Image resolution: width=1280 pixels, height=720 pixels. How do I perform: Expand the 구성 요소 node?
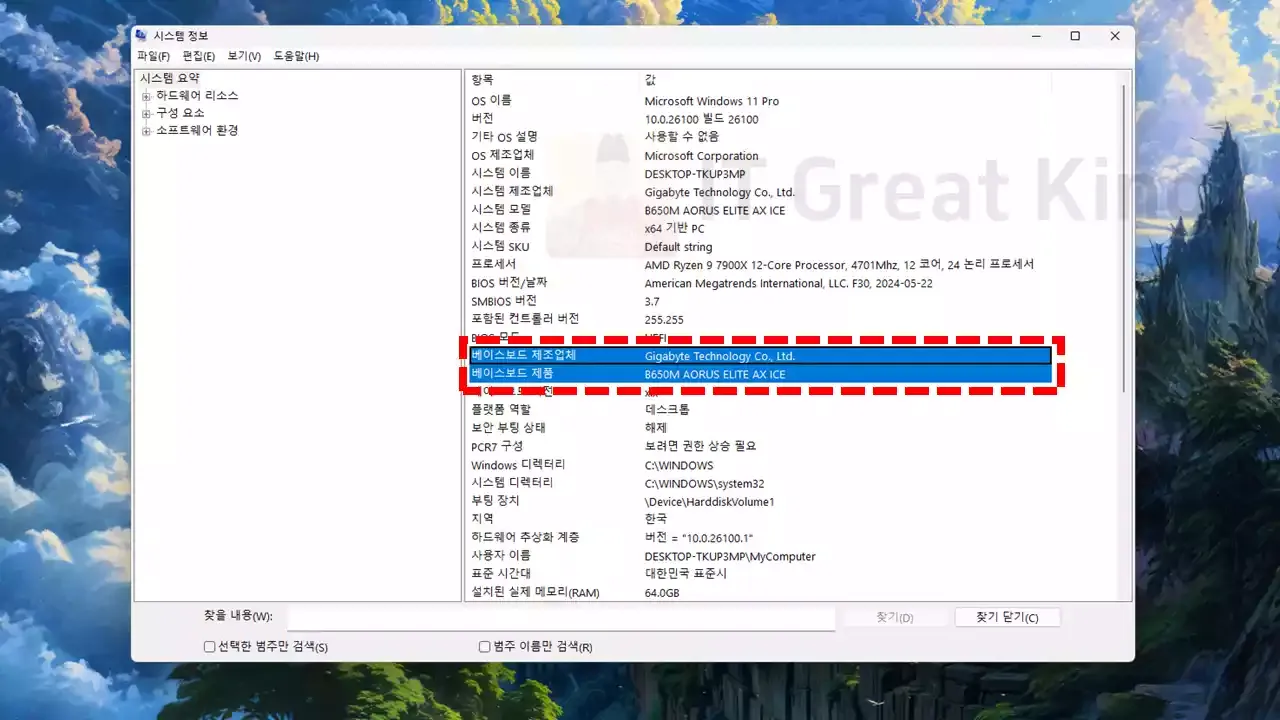click(x=146, y=114)
